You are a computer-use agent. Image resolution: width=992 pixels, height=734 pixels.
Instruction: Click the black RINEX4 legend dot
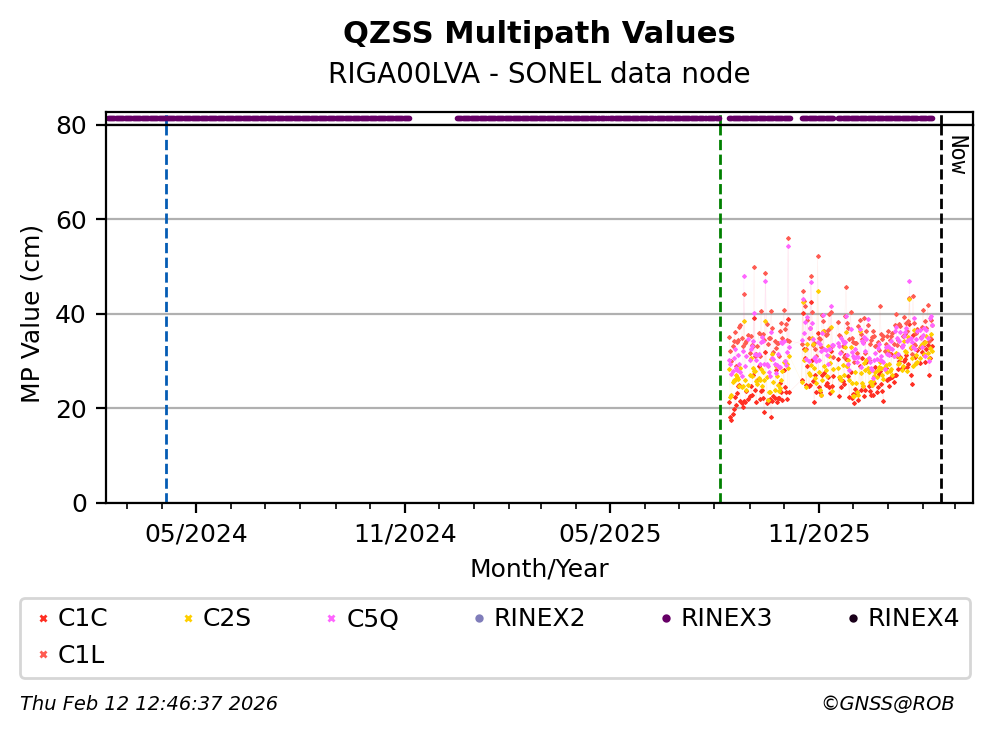click(852, 619)
